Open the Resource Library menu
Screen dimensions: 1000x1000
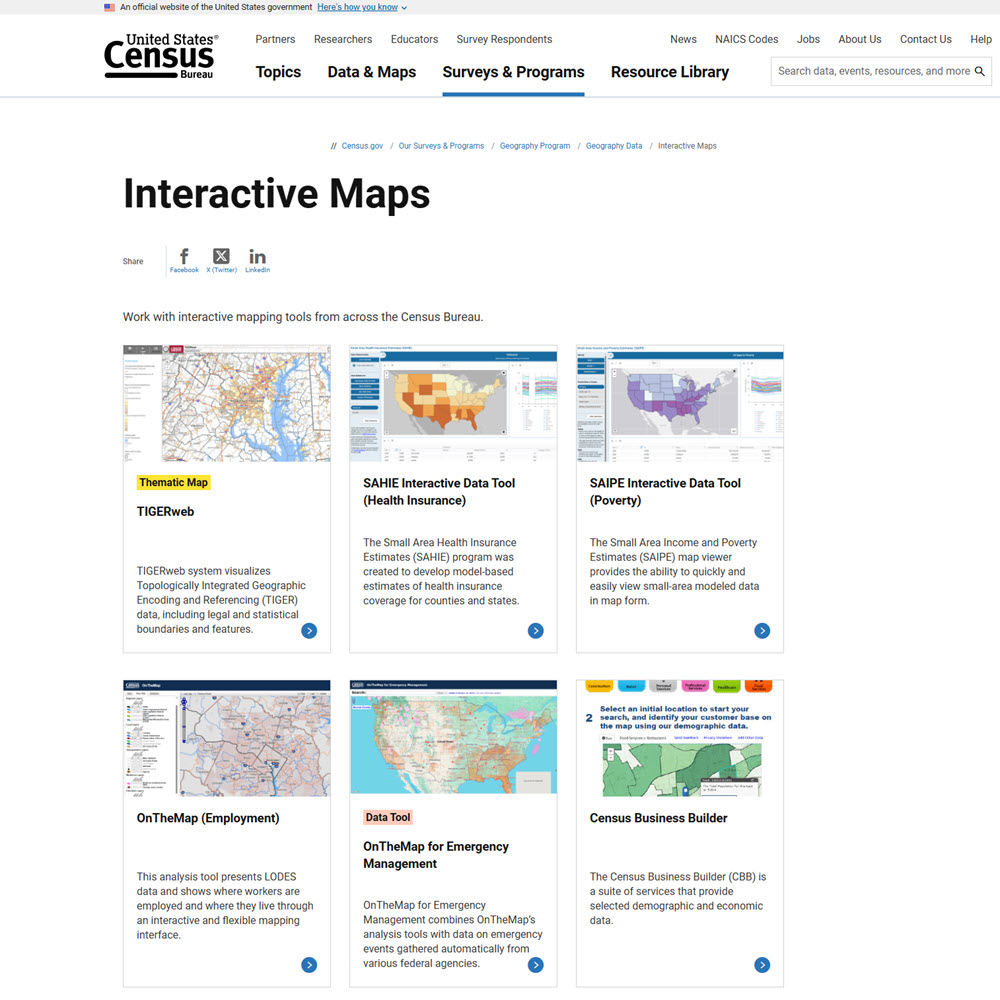670,72
